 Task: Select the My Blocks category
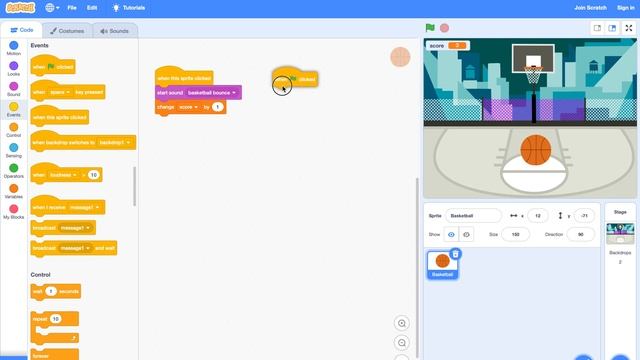[x=13, y=211]
